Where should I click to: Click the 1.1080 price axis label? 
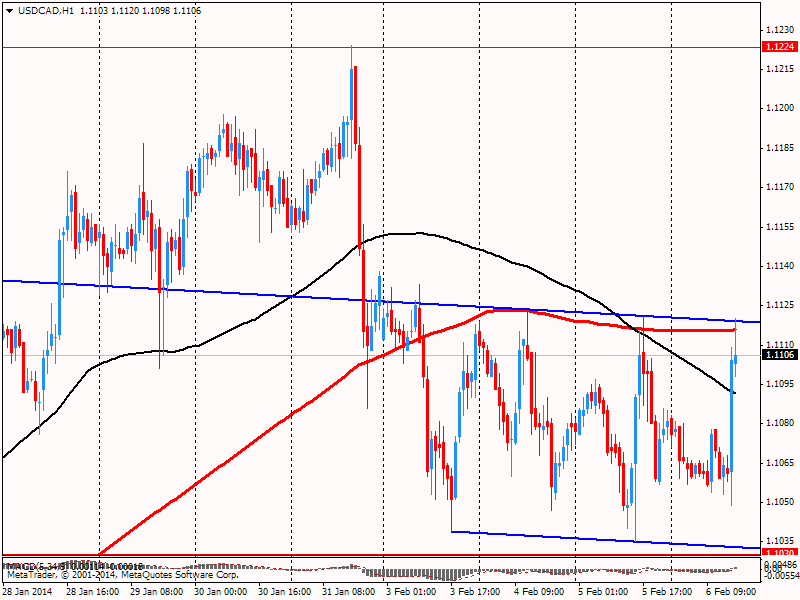(780, 423)
